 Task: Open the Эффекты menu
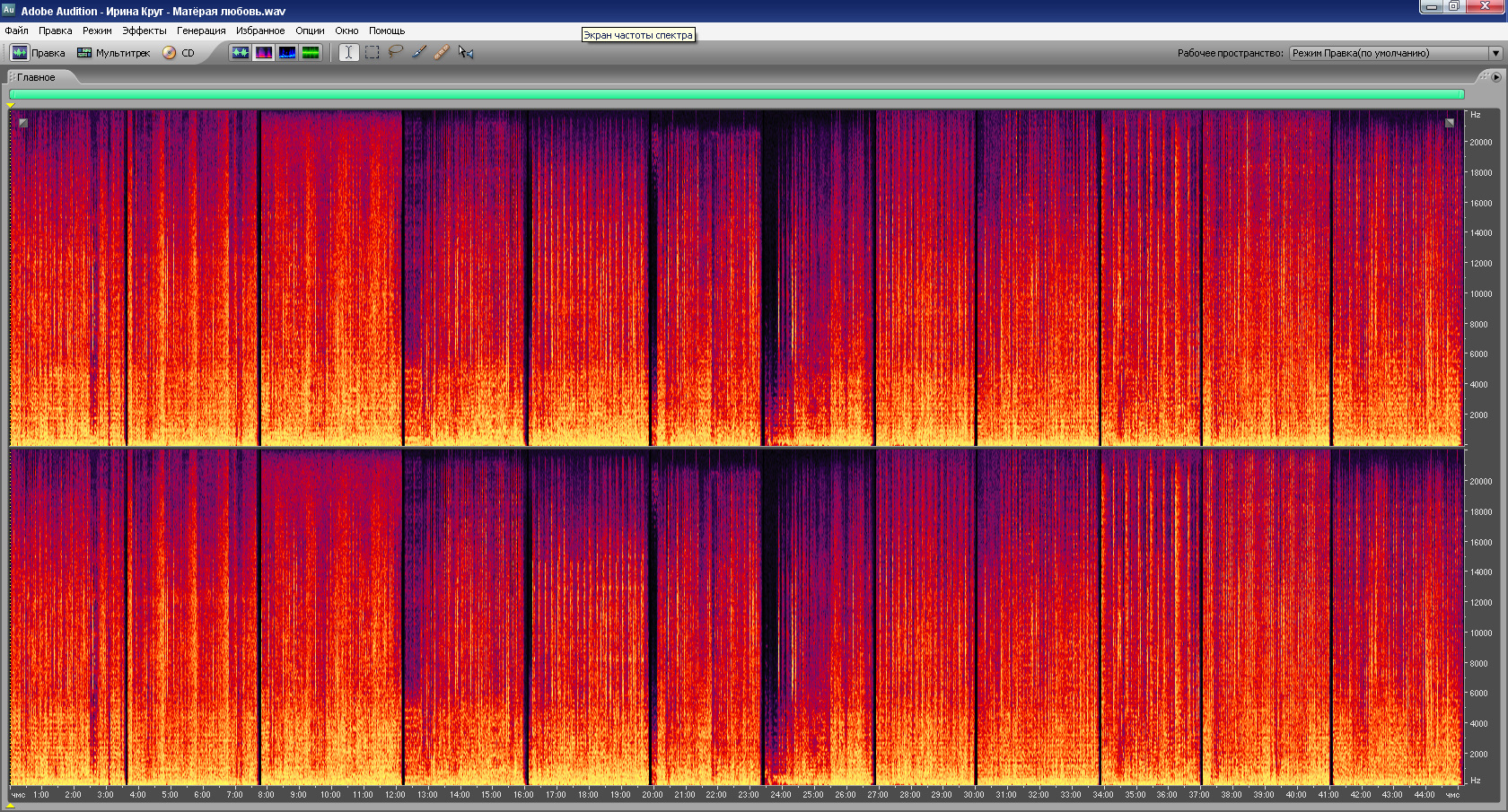pyautogui.click(x=145, y=31)
